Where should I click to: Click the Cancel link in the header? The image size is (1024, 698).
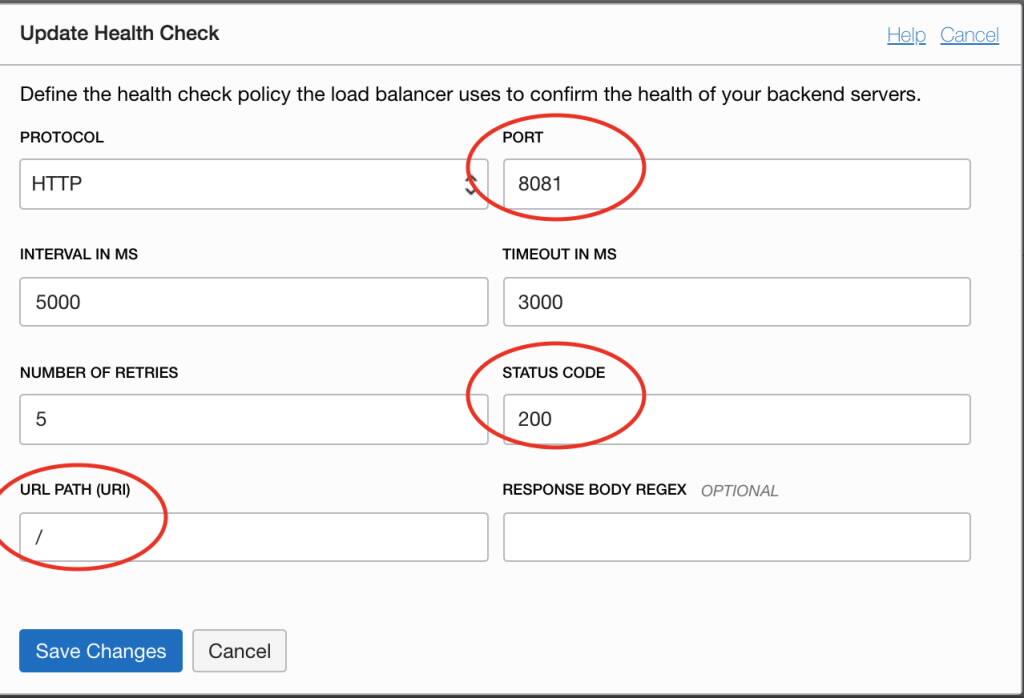click(969, 34)
